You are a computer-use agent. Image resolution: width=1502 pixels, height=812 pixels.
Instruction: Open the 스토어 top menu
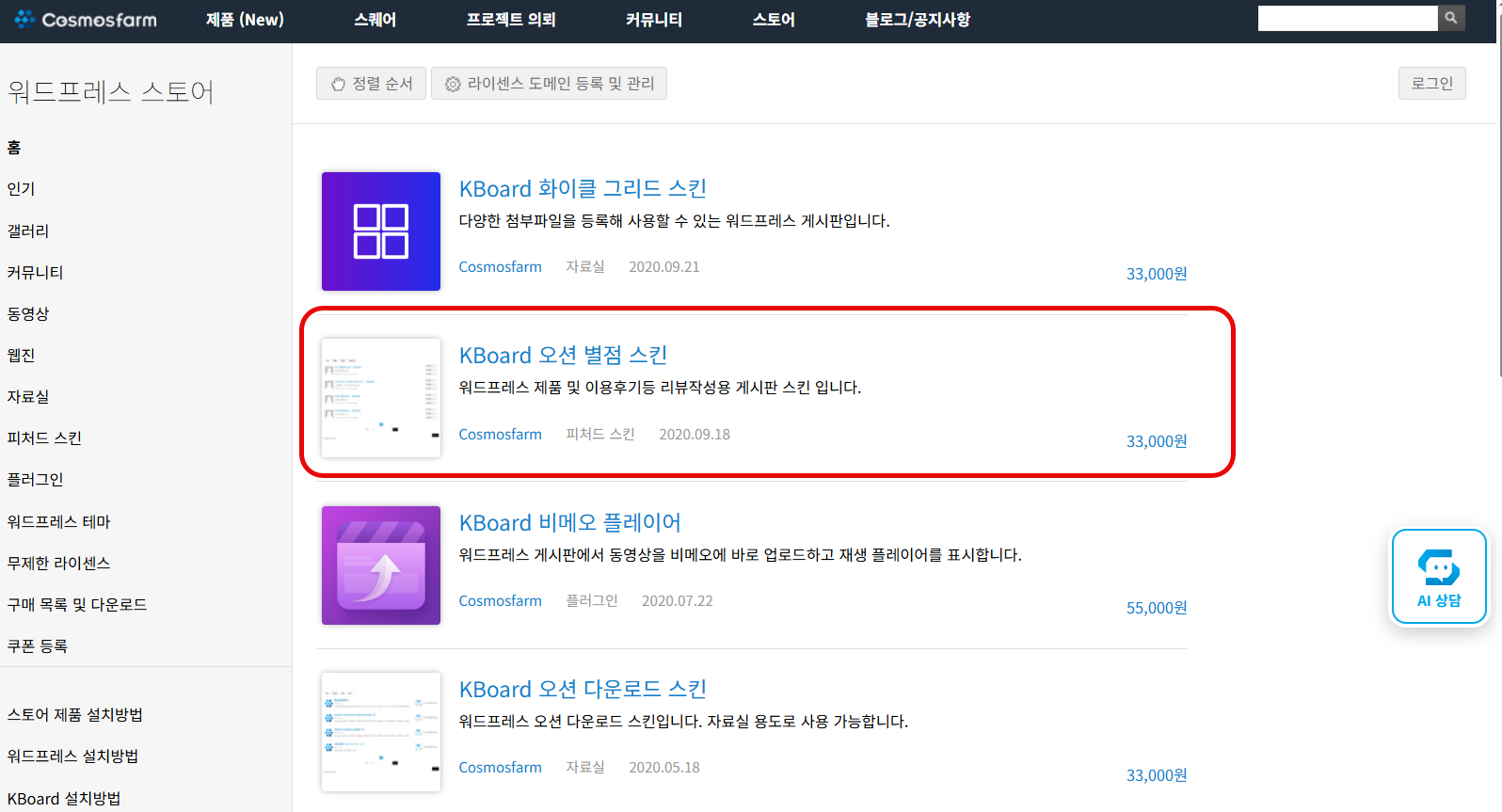774,20
